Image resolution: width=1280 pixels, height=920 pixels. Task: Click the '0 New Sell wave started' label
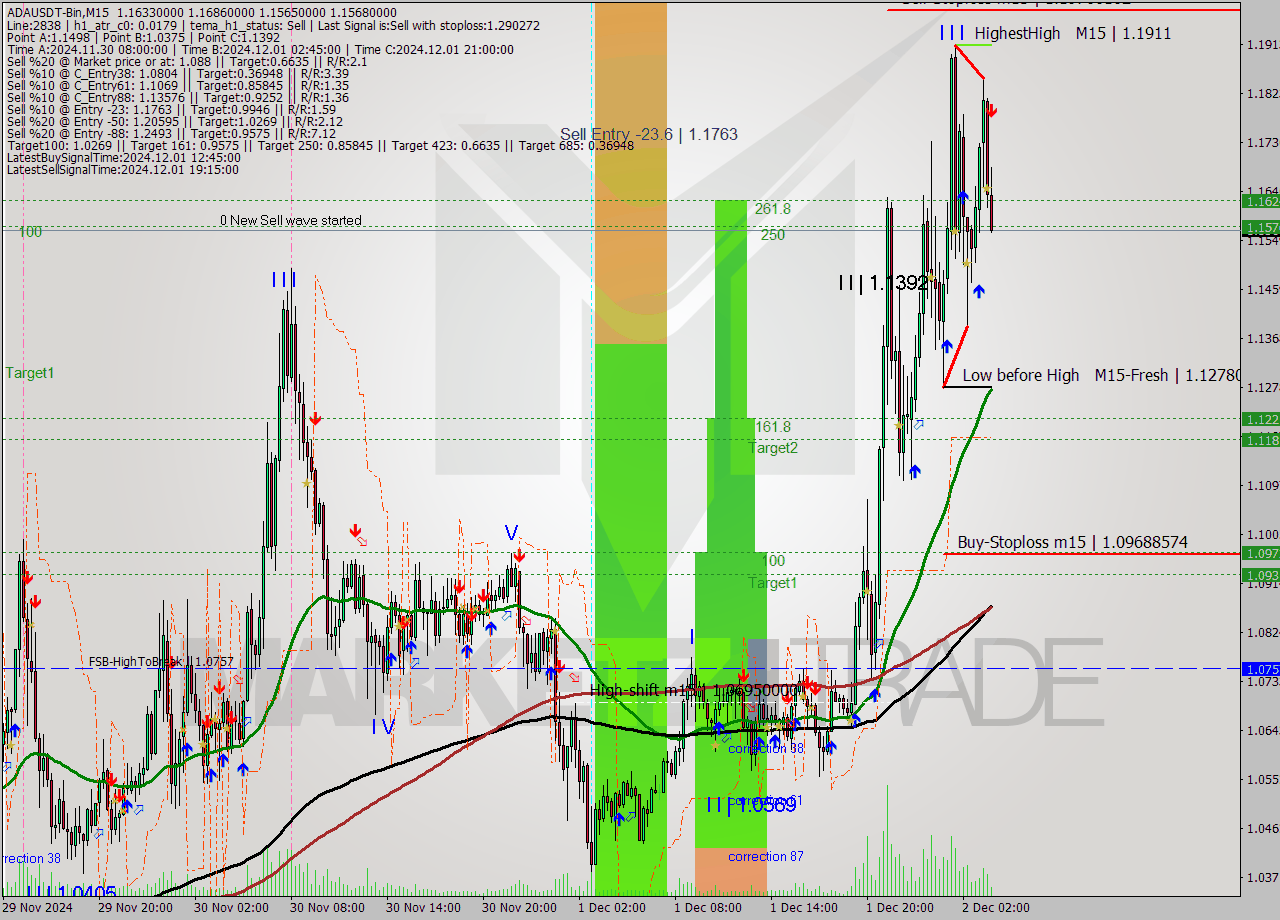point(291,220)
